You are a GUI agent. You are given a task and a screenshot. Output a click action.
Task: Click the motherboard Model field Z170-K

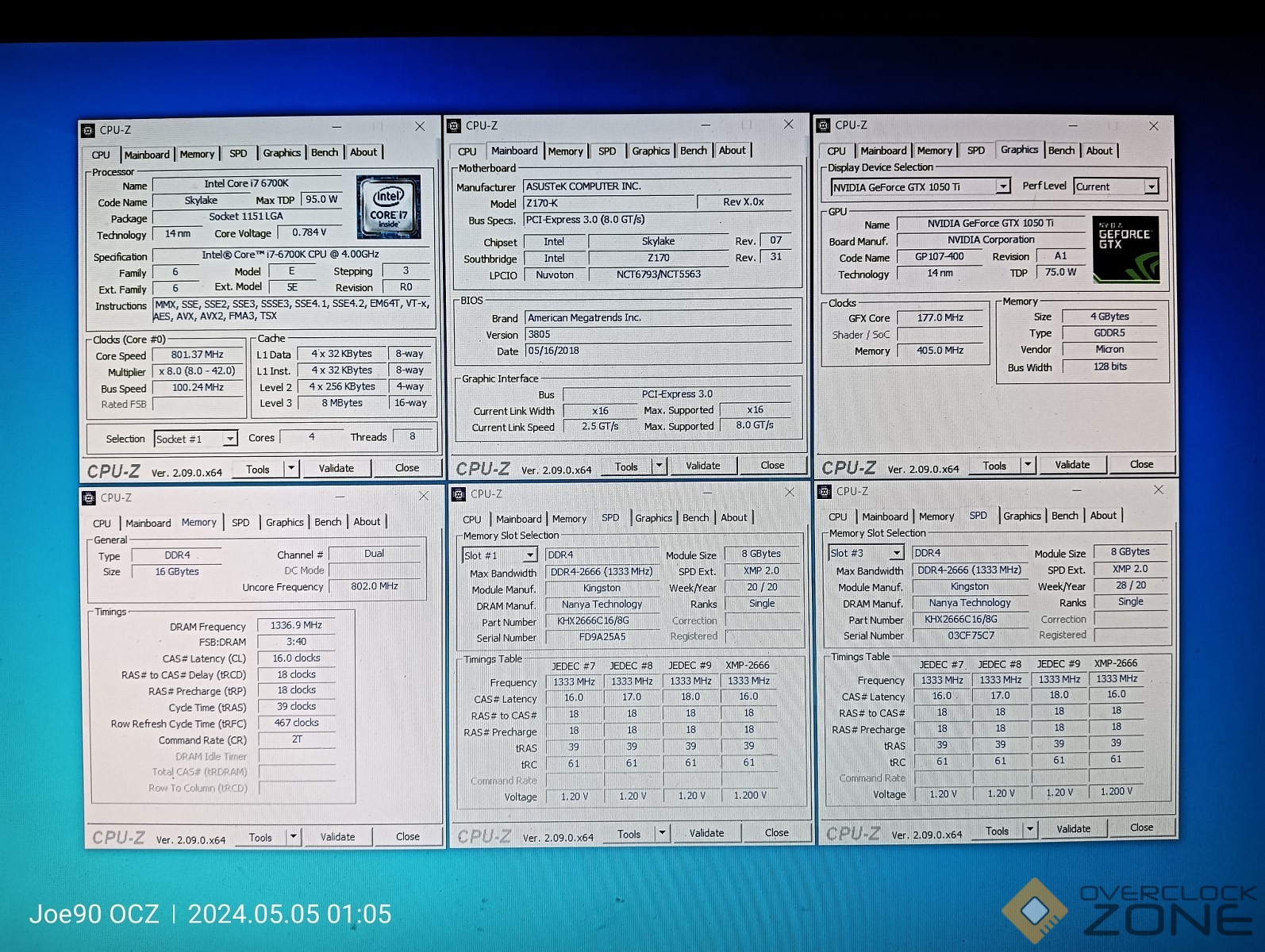609,203
